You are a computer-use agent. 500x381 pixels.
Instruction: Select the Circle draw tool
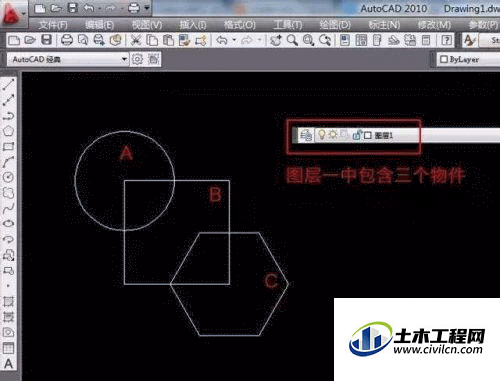point(8,177)
